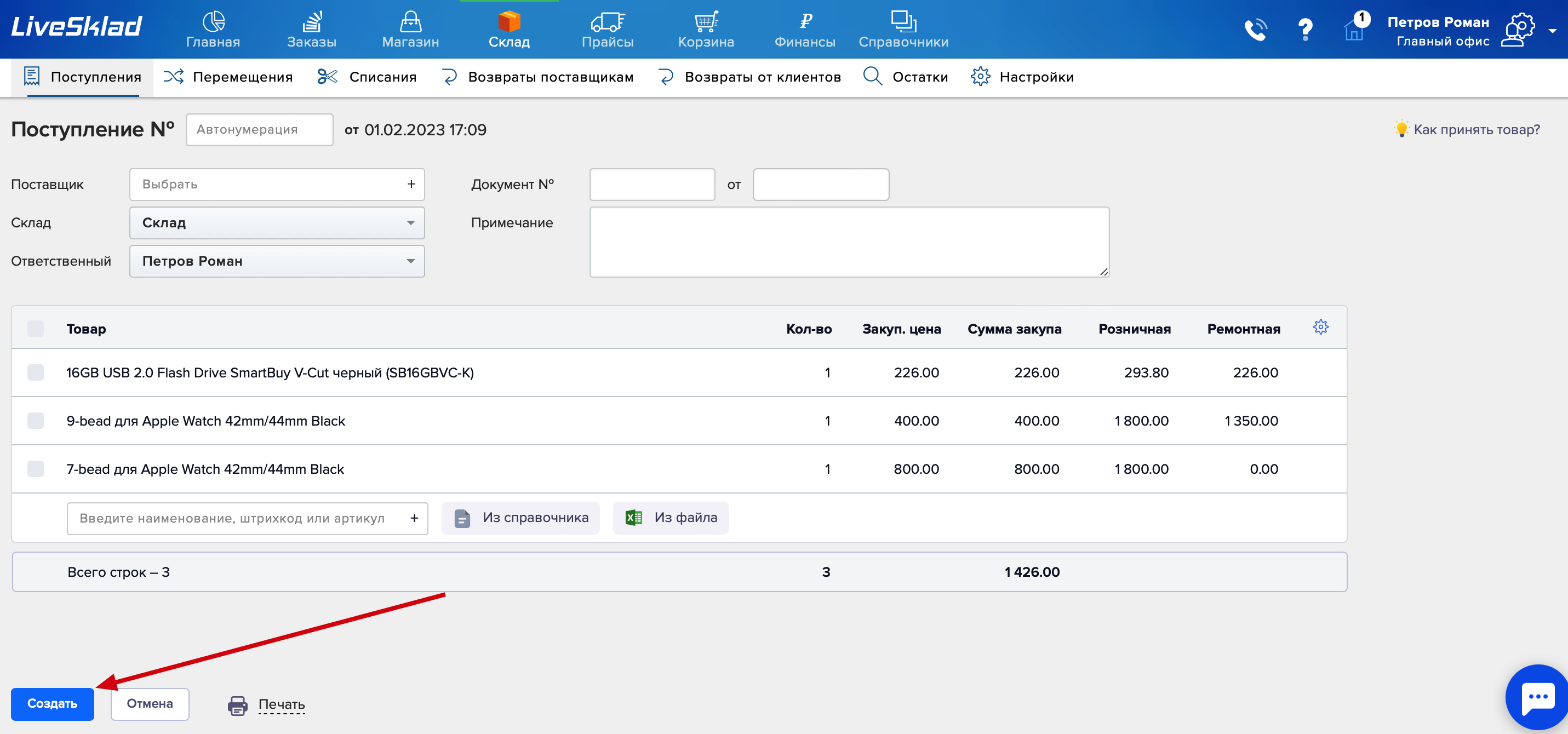Viewport: 1568px width, 734px height.
Task: Click the Печать link
Action: coord(281,704)
